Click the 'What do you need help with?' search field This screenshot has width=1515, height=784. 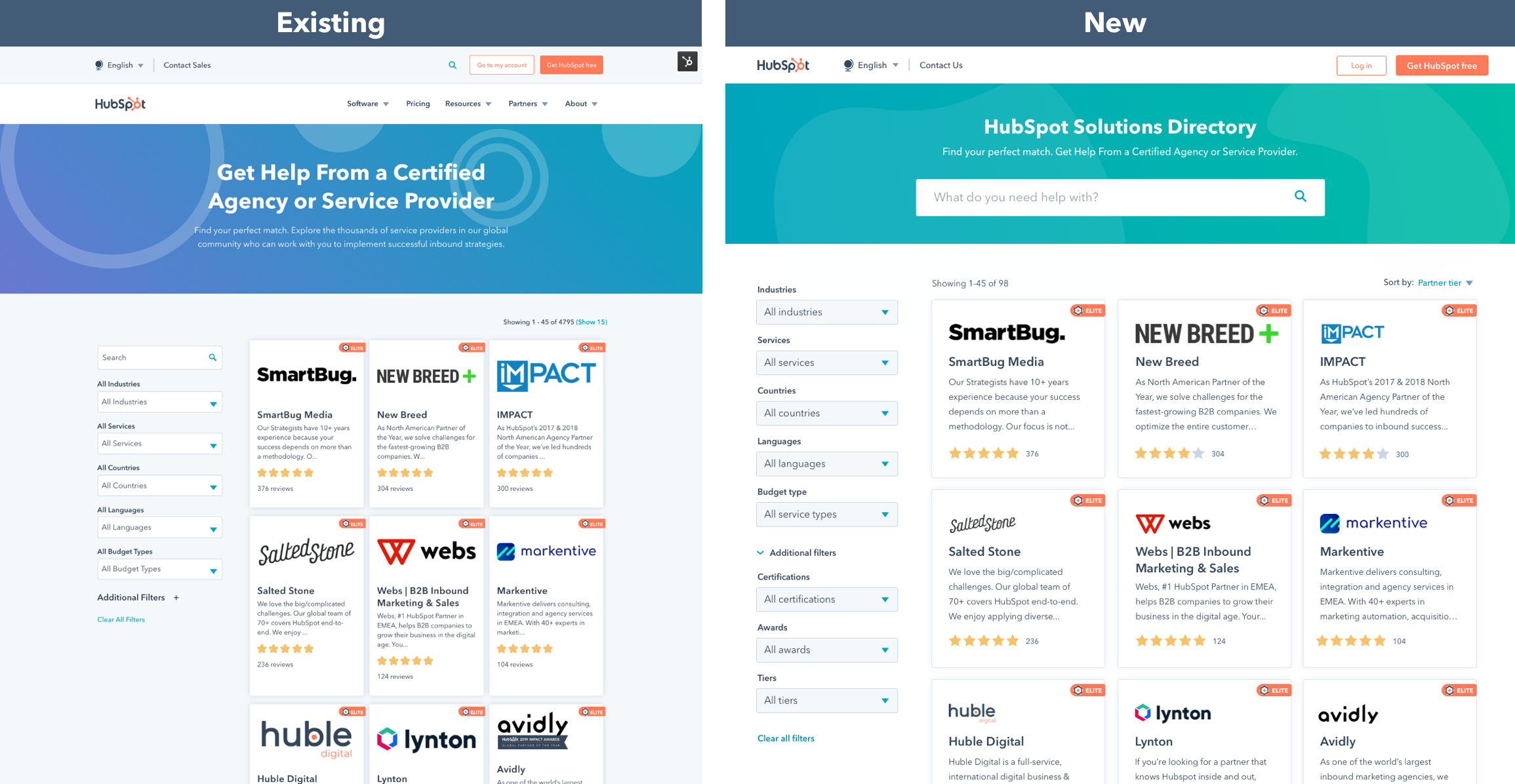click(1120, 197)
